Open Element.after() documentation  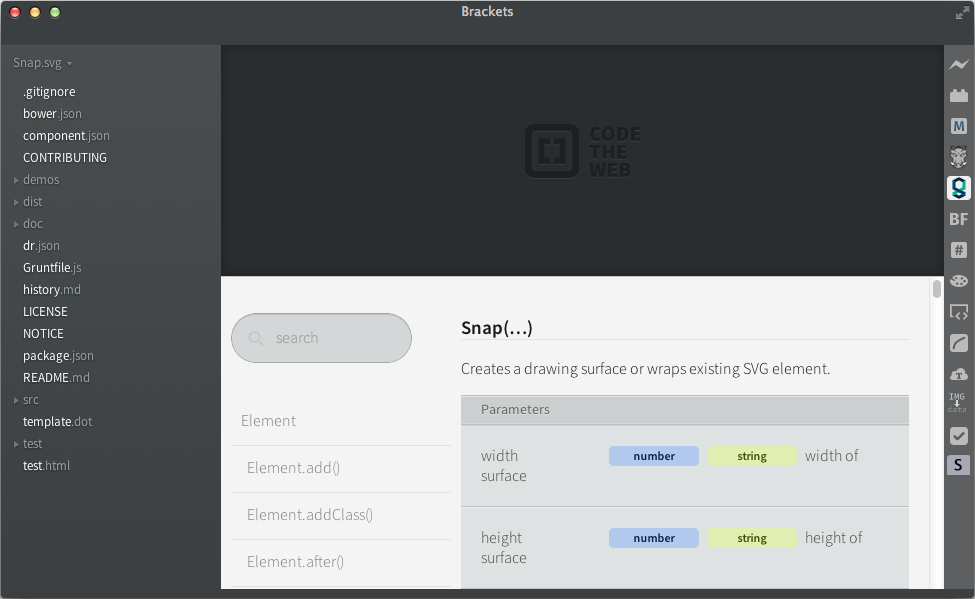click(295, 562)
